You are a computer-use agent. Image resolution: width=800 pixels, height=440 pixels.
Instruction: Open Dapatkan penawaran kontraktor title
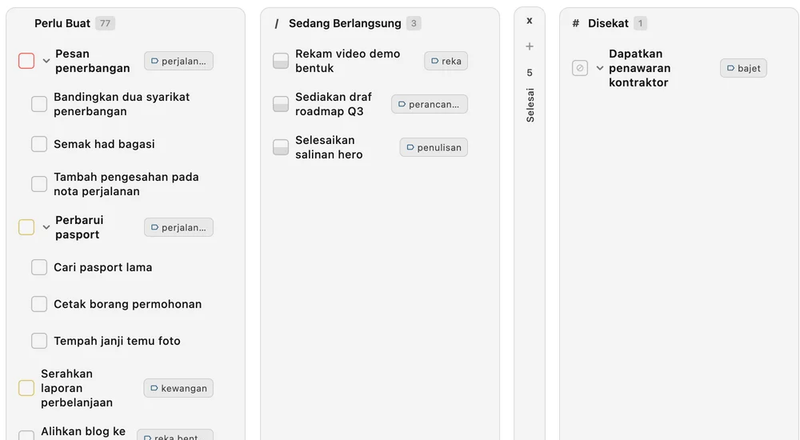pyautogui.click(x=639, y=68)
